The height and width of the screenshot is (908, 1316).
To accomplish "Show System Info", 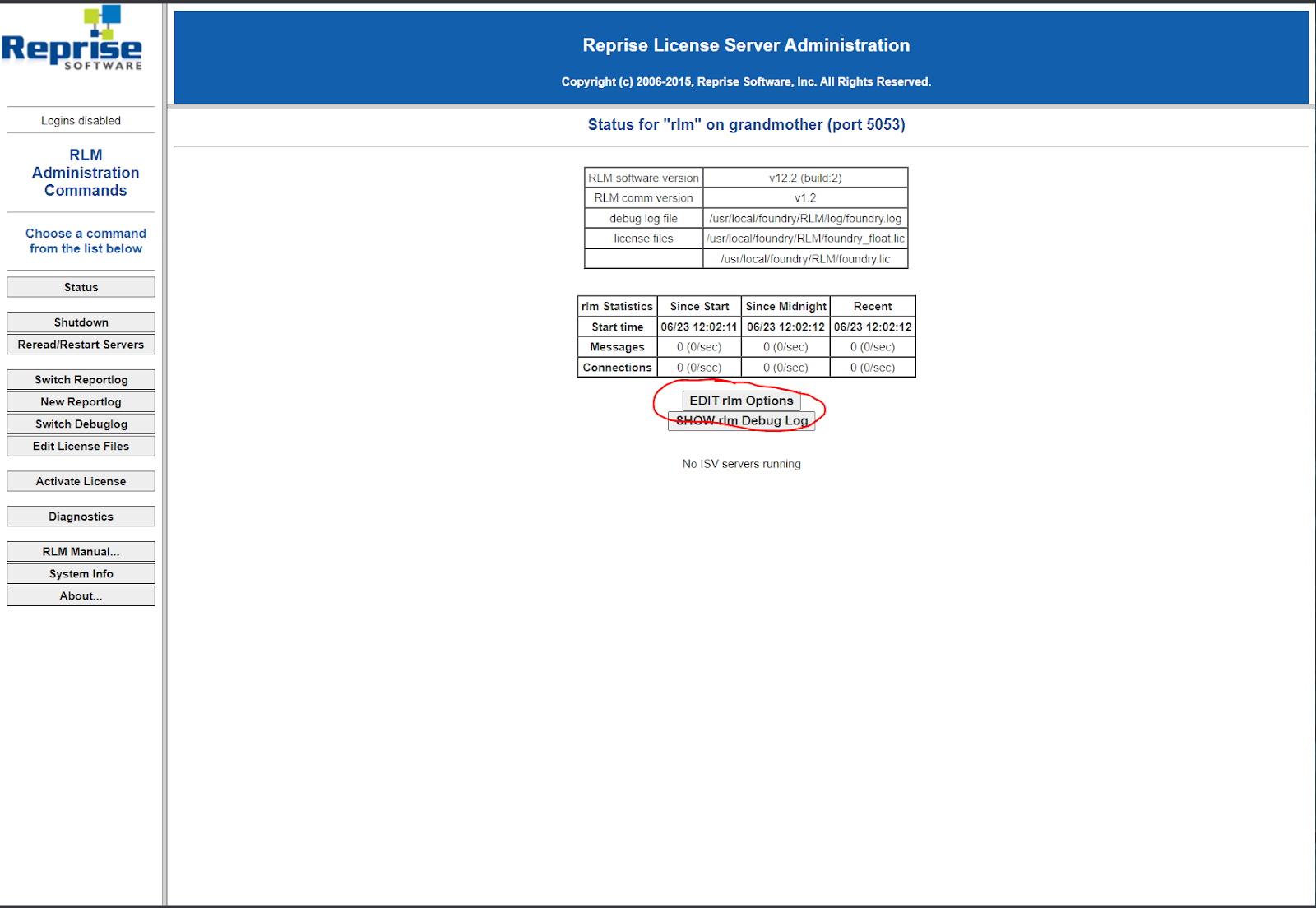I will point(81,574).
